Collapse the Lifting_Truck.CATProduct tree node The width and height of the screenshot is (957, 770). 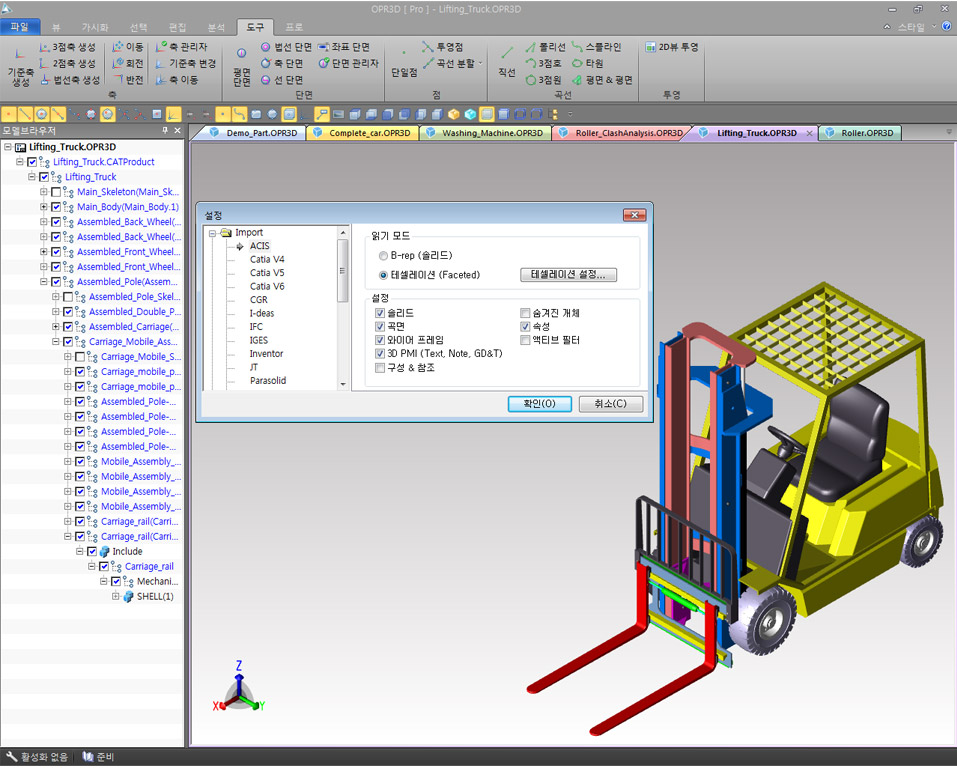(20, 162)
